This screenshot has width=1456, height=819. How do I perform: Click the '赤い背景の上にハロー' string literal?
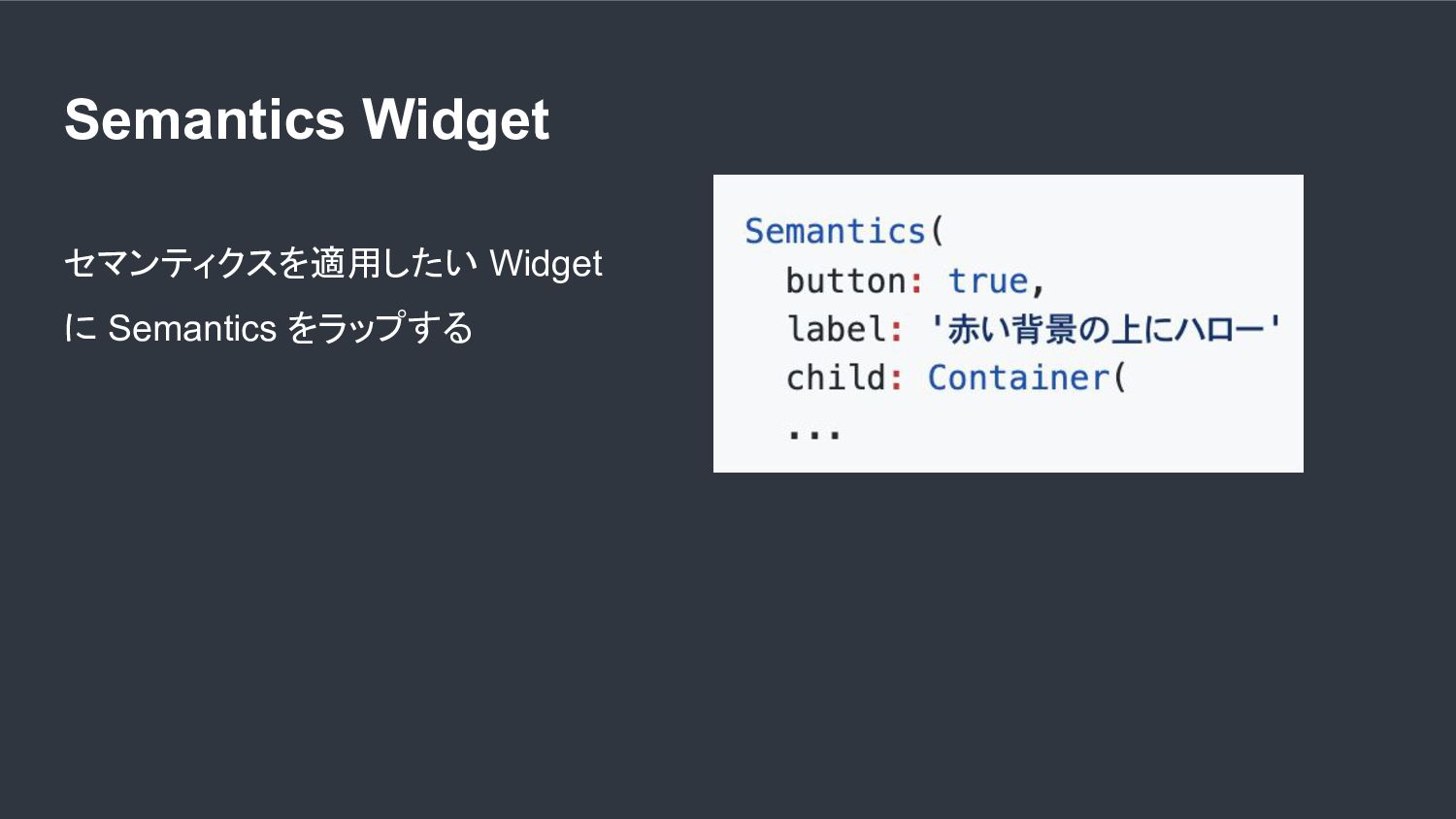tap(1104, 330)
